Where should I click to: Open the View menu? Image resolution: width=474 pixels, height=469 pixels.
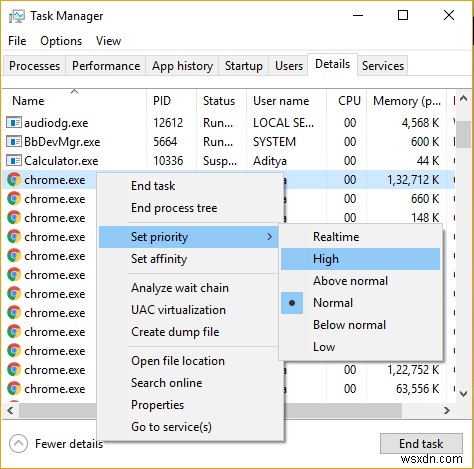pyautogui.click(x=108, y=41)
